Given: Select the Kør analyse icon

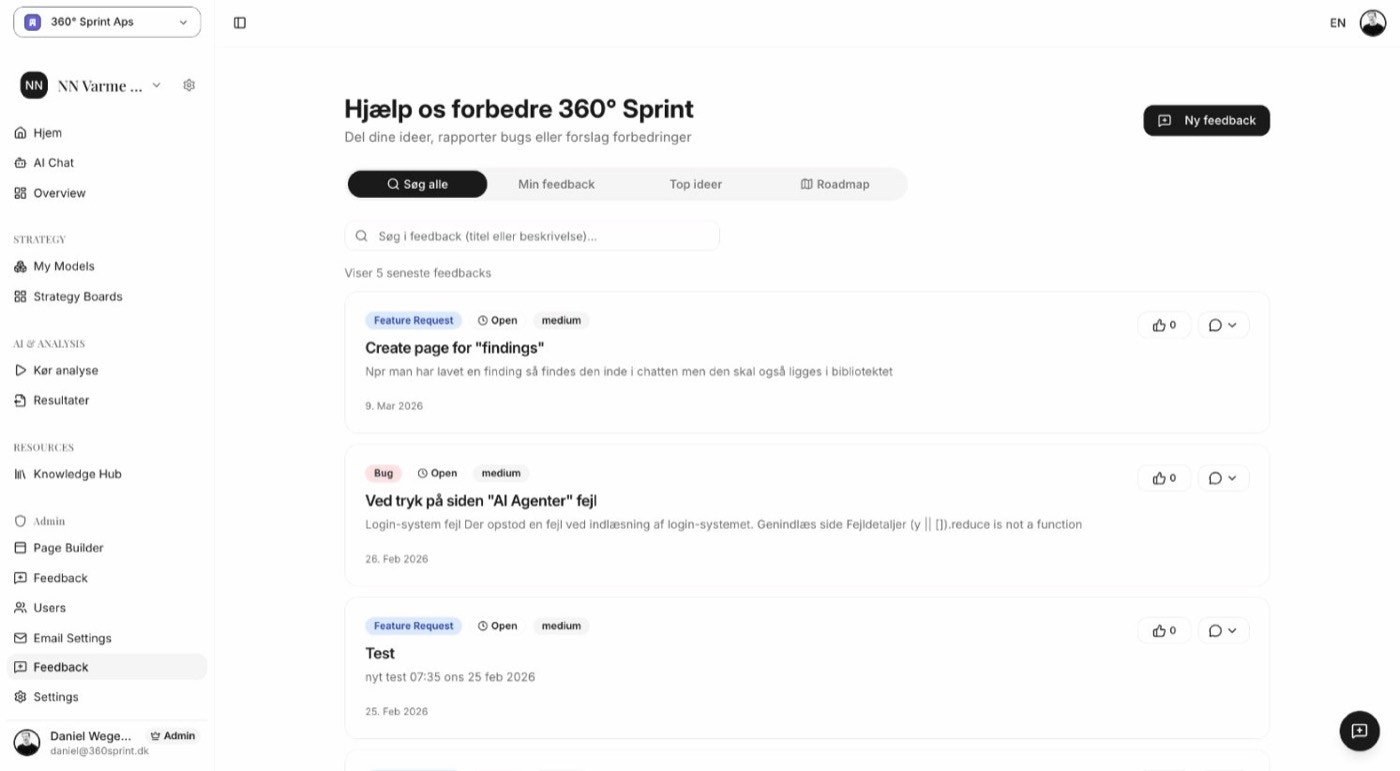Looking at the screenshot, I should [21, 370].
